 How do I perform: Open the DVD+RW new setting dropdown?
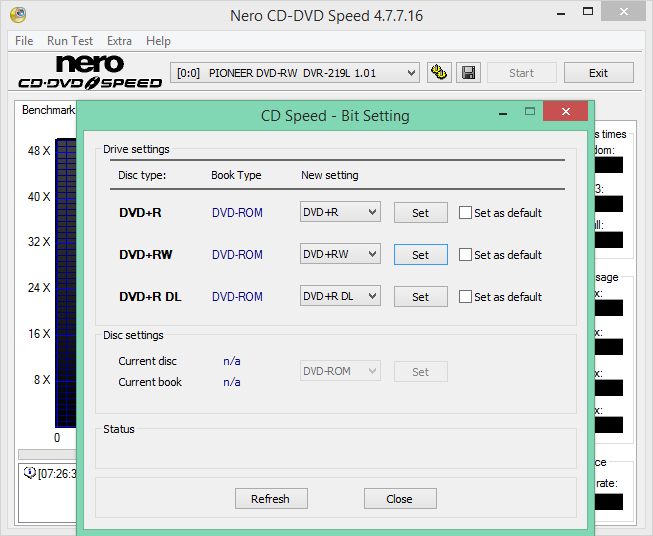pyautogui.click(x=340, y=254)
